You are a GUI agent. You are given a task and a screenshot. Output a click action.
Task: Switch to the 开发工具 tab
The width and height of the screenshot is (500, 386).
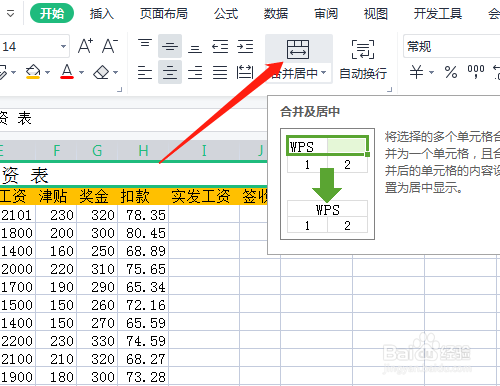click(x=438, y=14)
